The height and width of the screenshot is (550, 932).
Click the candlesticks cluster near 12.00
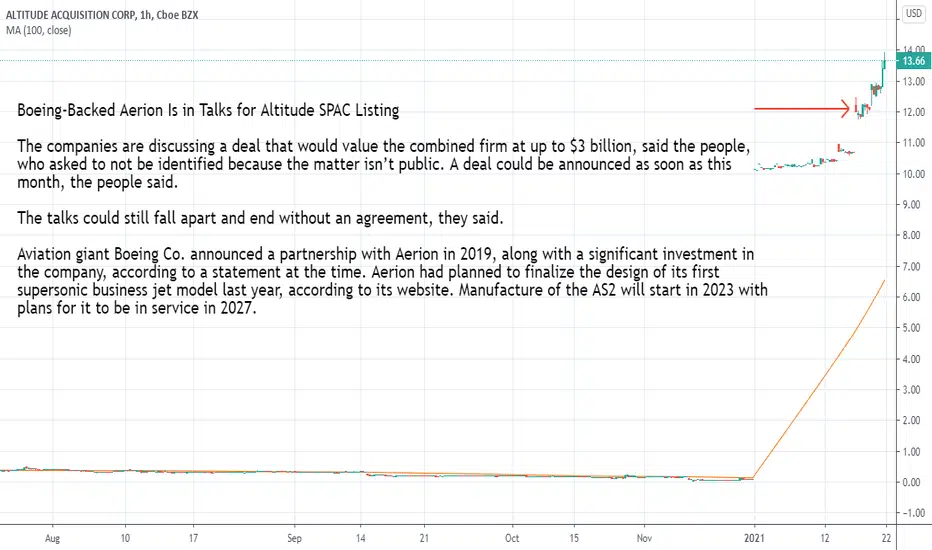(862, 109)
